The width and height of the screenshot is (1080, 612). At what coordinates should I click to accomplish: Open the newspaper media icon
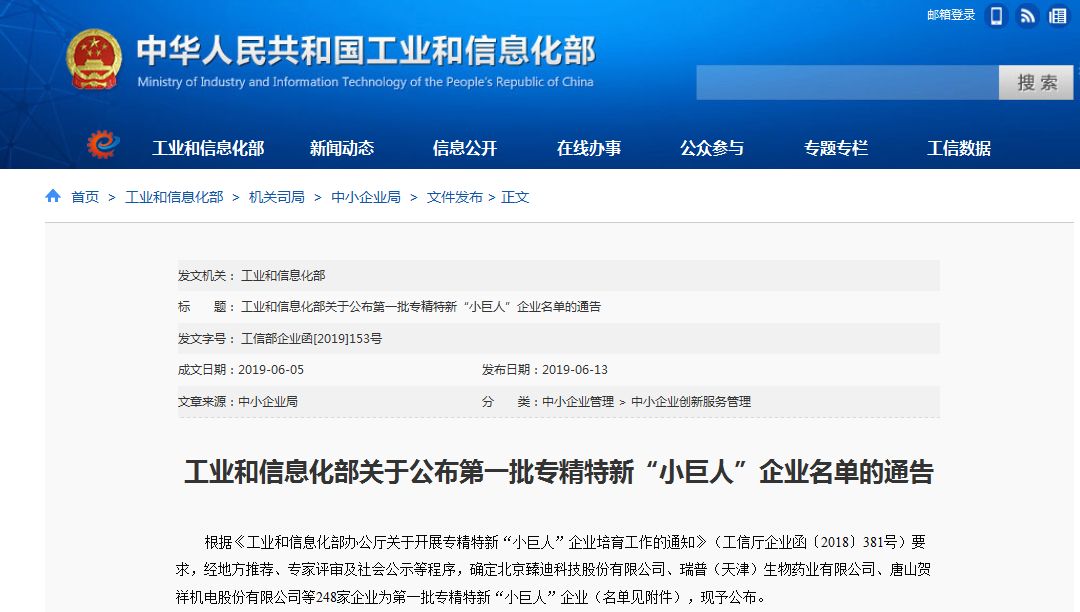pos(1058,15)
